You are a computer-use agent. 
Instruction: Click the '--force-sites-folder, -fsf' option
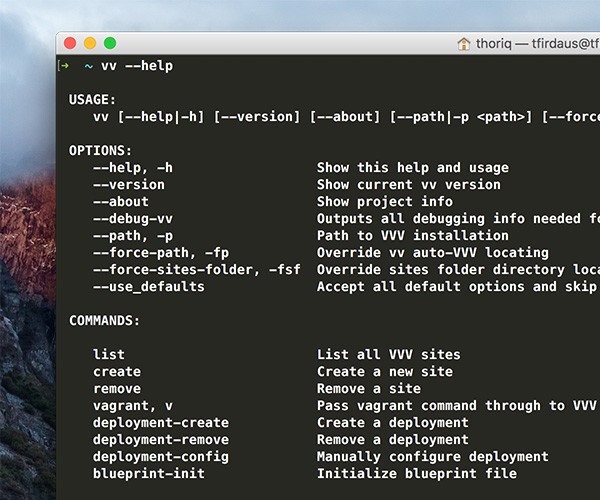[197, 269]
